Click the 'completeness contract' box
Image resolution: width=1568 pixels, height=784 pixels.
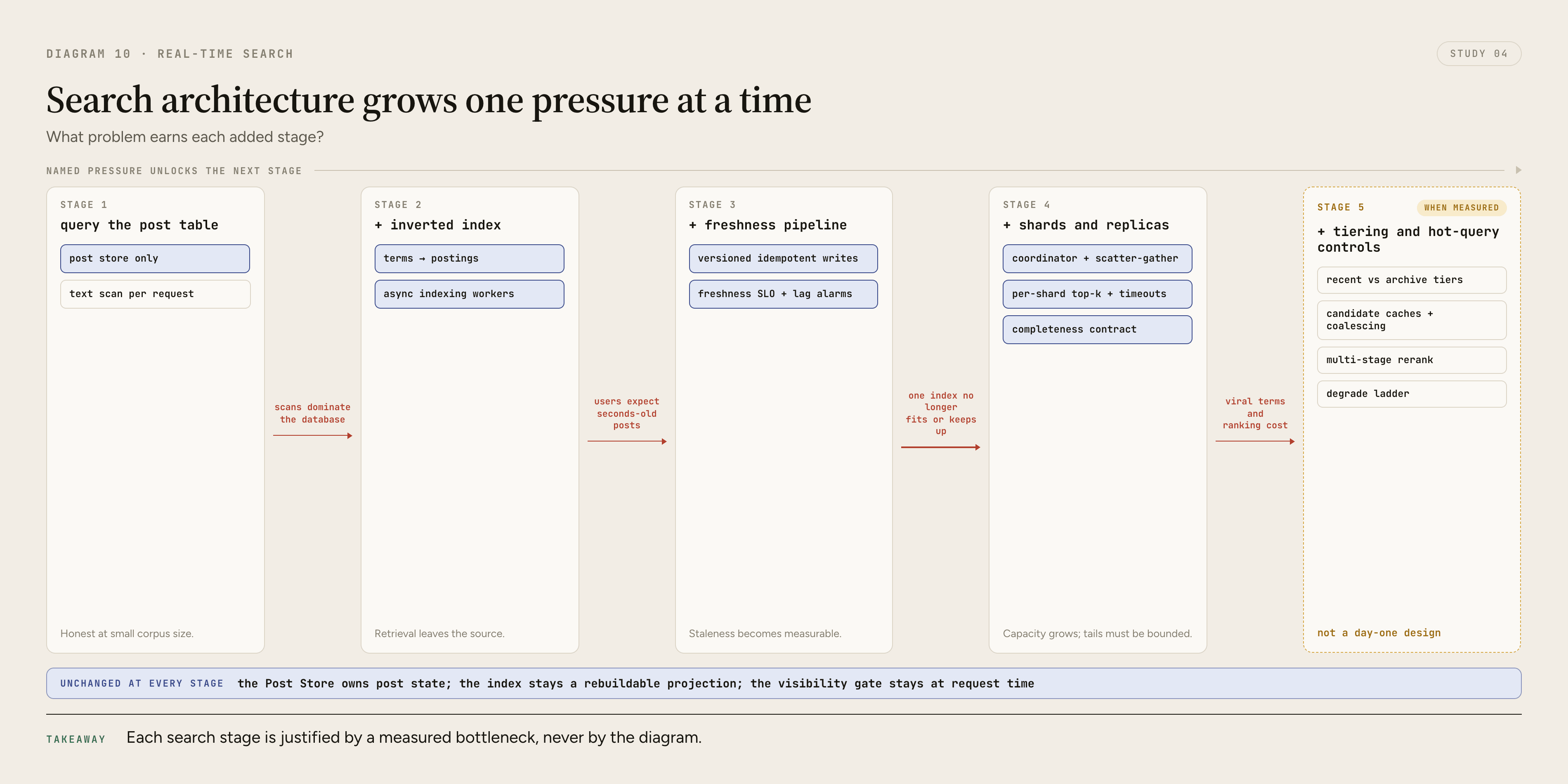(1098, 329)
